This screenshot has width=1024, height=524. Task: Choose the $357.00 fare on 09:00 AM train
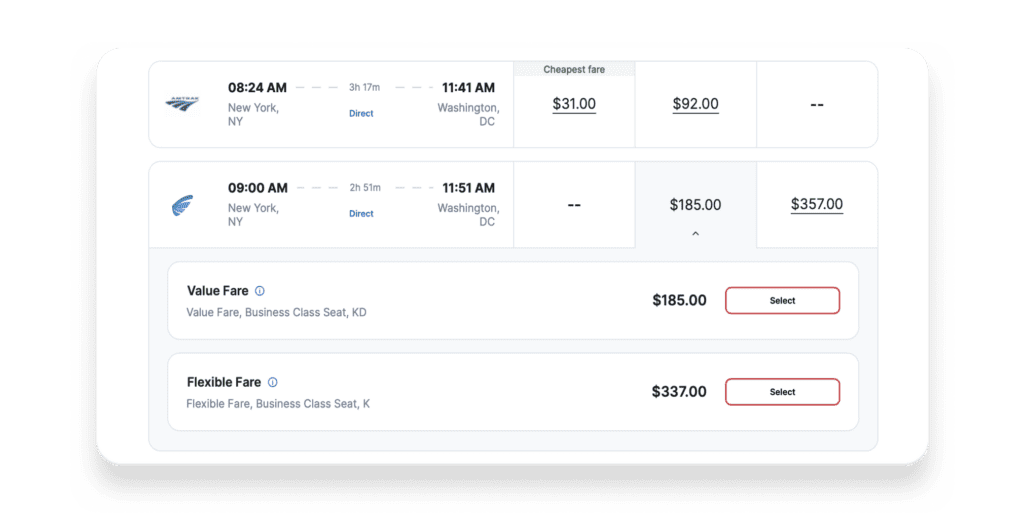[817, 204]
